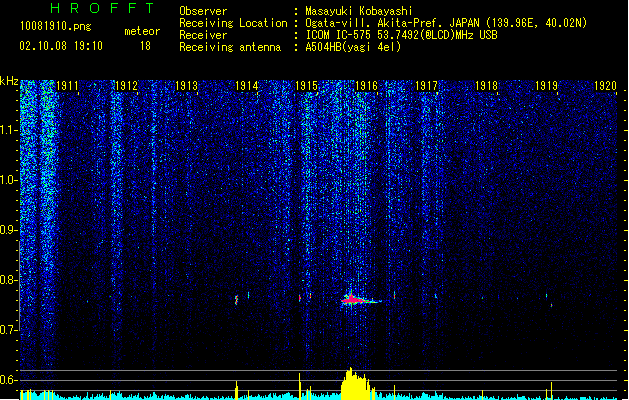Click the 0.9 kHz frequency label
Image resolution: width=629 pixels, height=400 pixels.
8,230
